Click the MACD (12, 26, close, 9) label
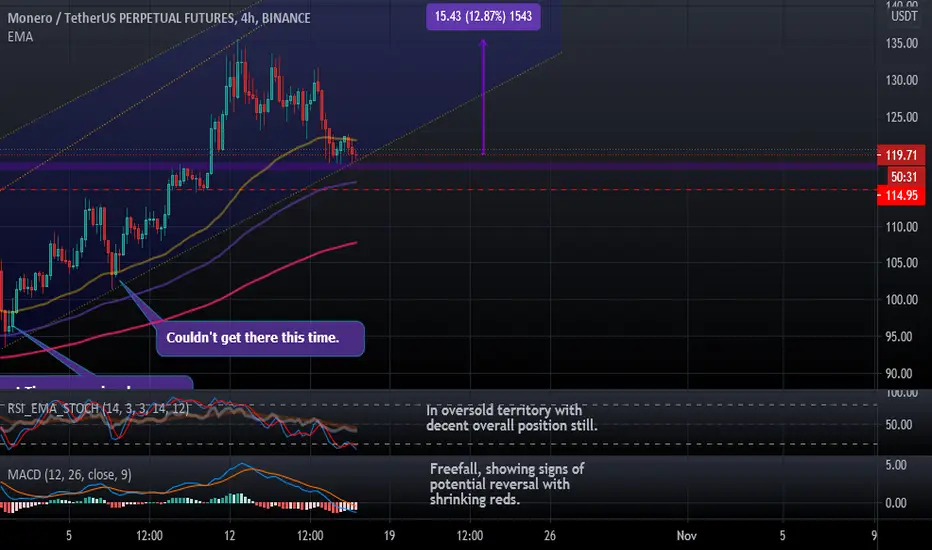The width and height of the screenshot is (932, 550). [70, 474]
